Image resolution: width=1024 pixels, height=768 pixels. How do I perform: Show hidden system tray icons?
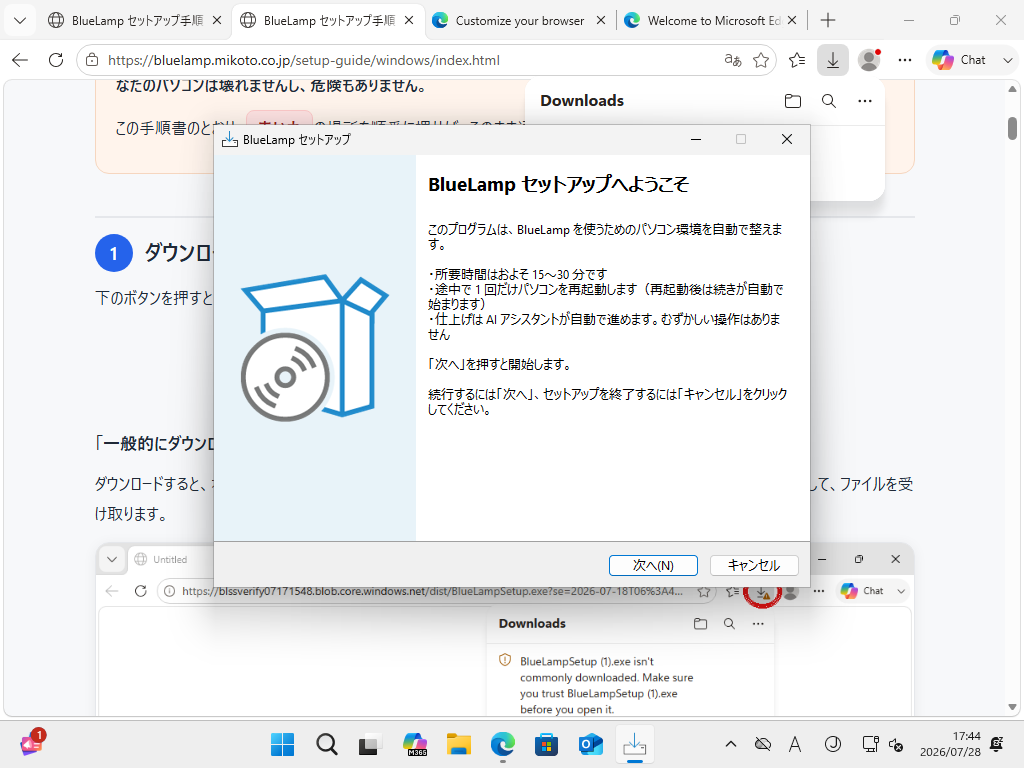point(731,744)
